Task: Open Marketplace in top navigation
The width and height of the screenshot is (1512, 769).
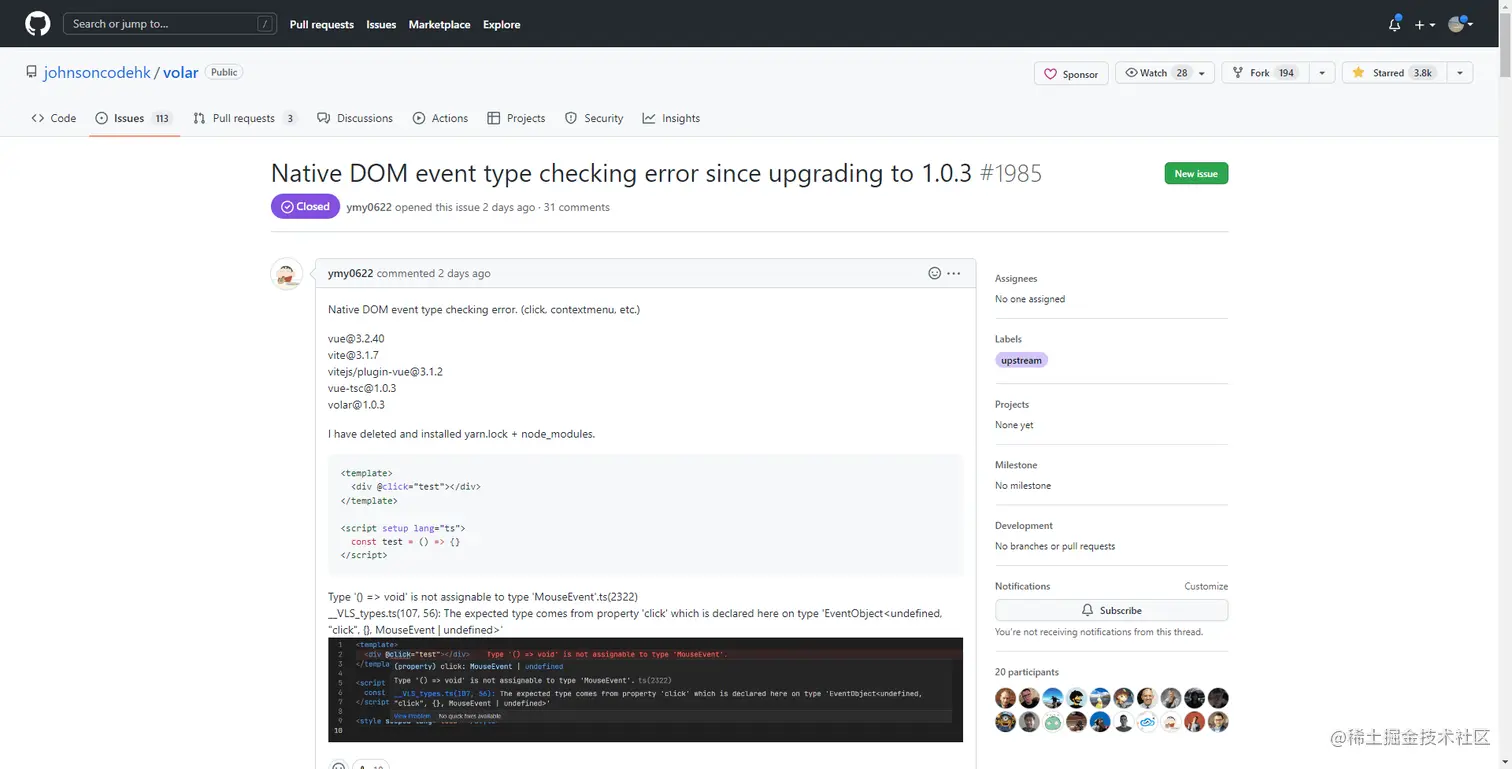Action: tap(439, 24)
